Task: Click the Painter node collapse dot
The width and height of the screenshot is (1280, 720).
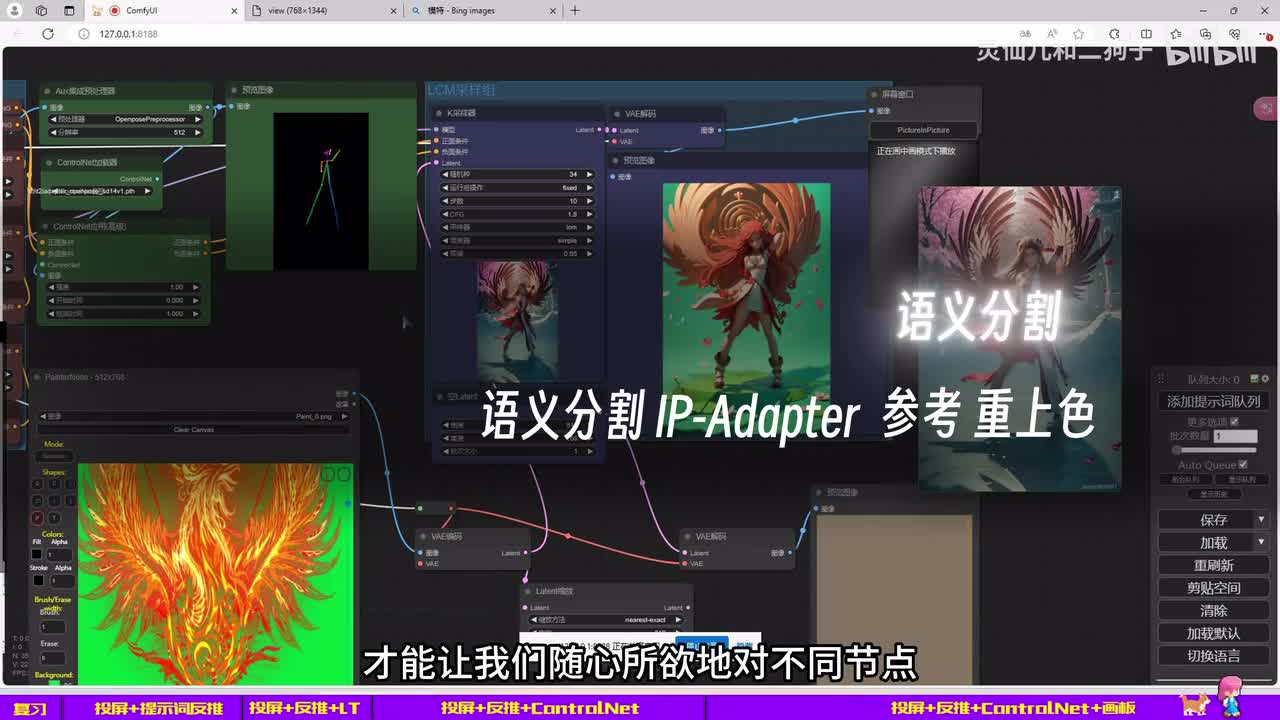Action: coord(37,377)
